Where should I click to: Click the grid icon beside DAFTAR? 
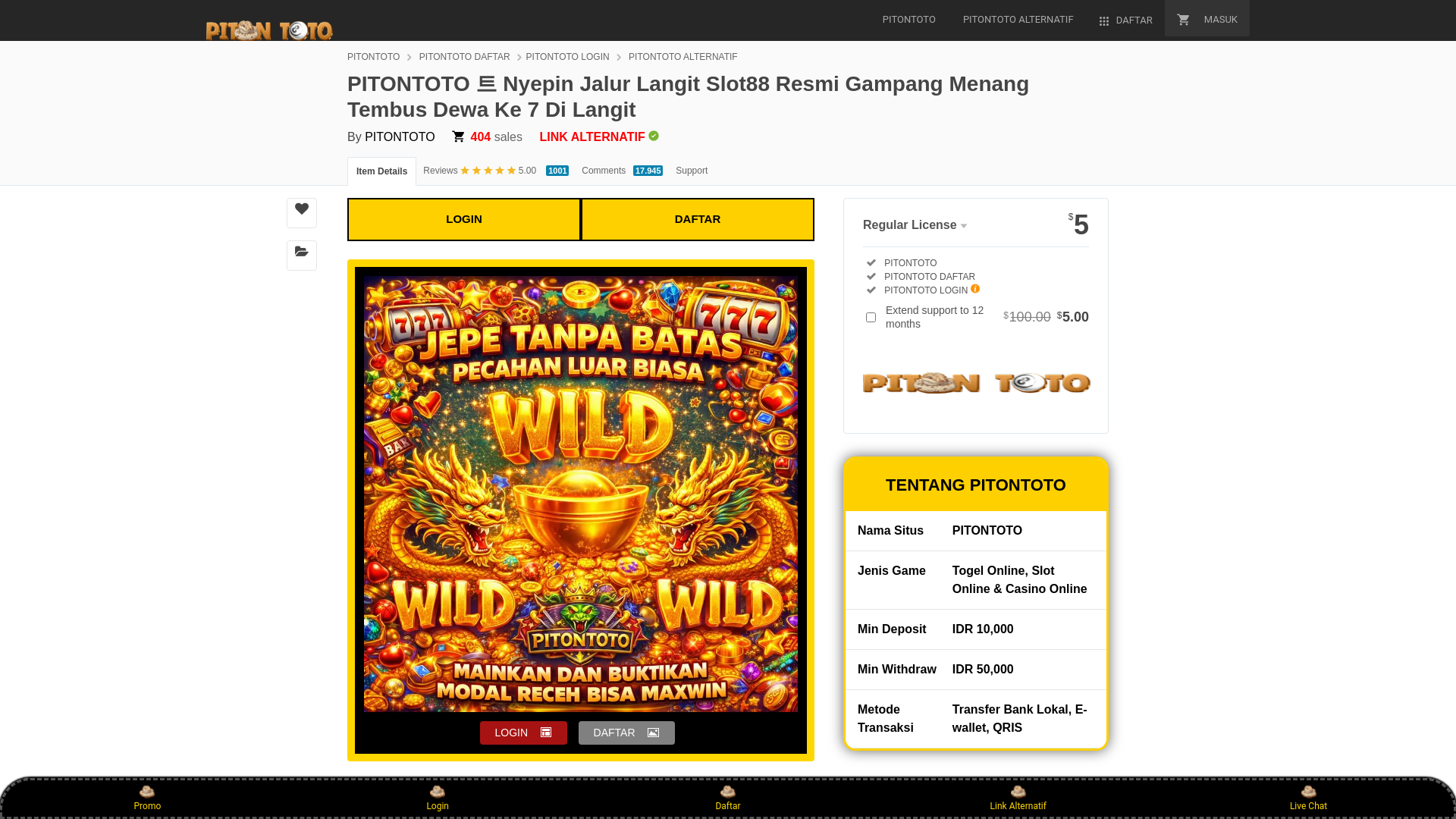click(1104, 21)
